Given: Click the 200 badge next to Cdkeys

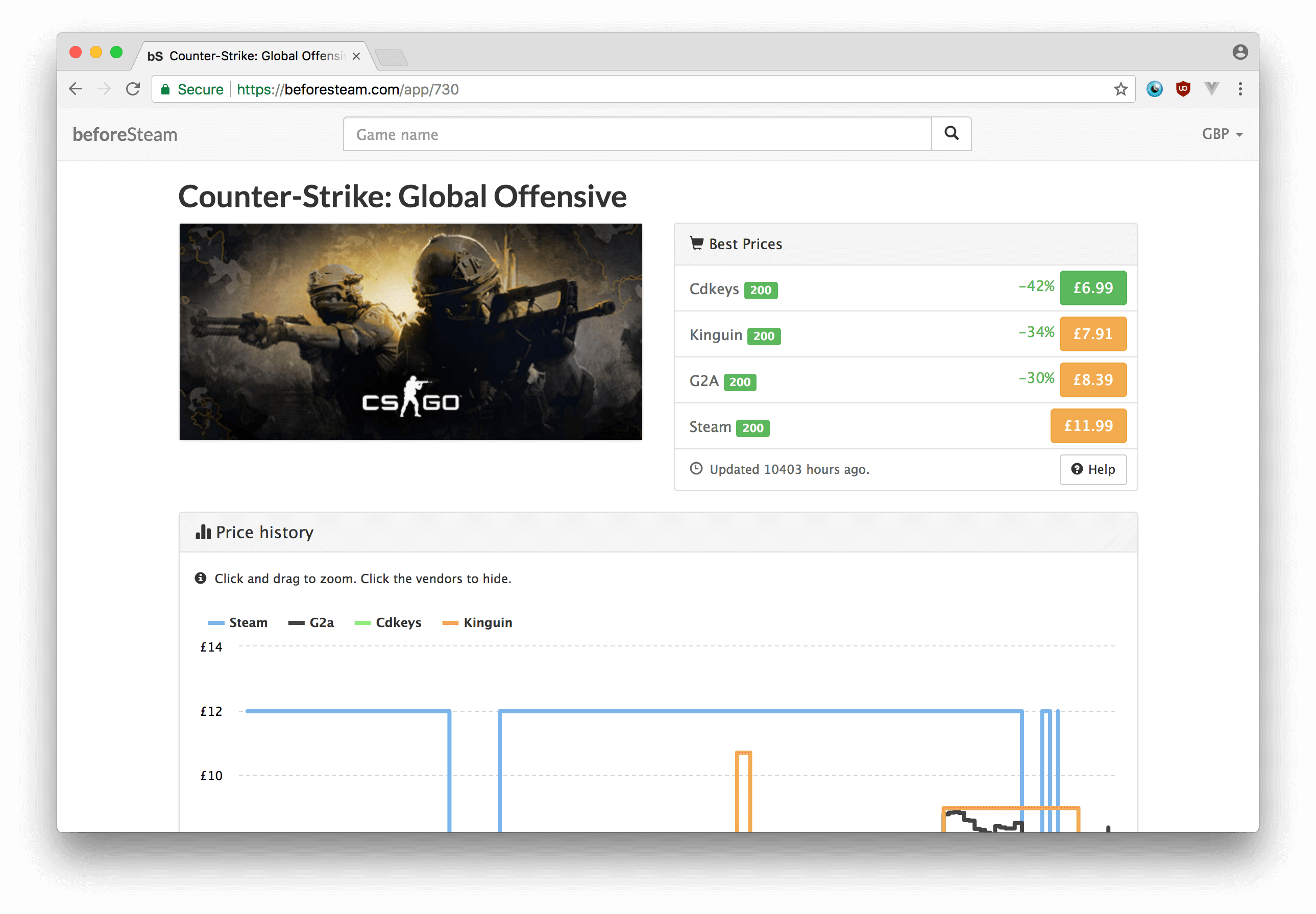Looking at the screenshot, I should click(761, 291).
